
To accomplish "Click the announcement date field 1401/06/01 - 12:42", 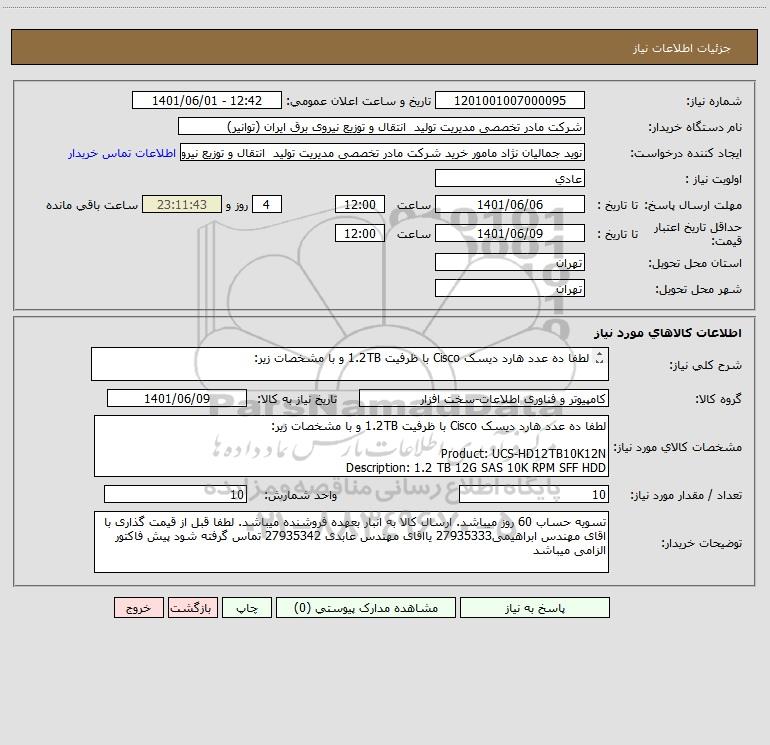I will pos(207,100).
